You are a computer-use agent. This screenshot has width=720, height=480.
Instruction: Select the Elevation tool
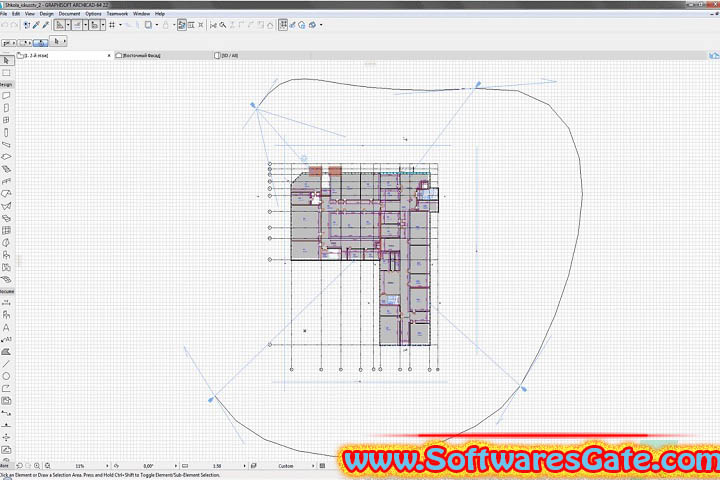pos(6,425)
